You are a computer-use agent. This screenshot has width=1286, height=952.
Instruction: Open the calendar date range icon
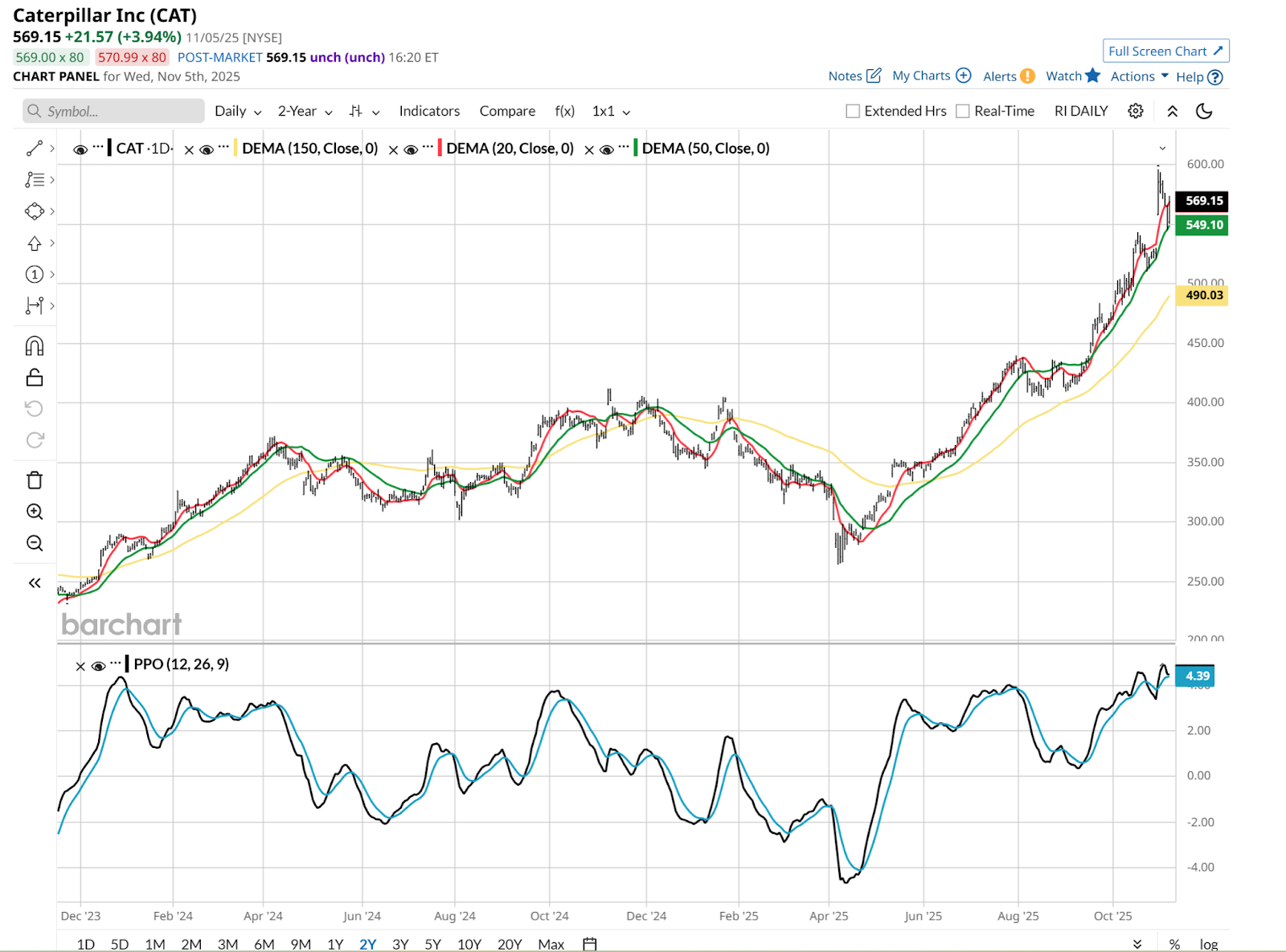(x=590, y=944)
